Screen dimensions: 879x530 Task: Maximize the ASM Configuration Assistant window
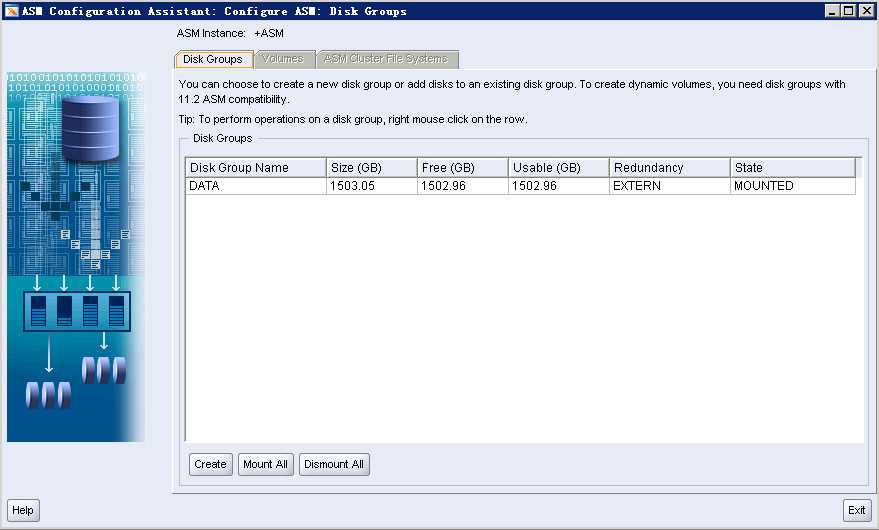(x=849, y=11)
